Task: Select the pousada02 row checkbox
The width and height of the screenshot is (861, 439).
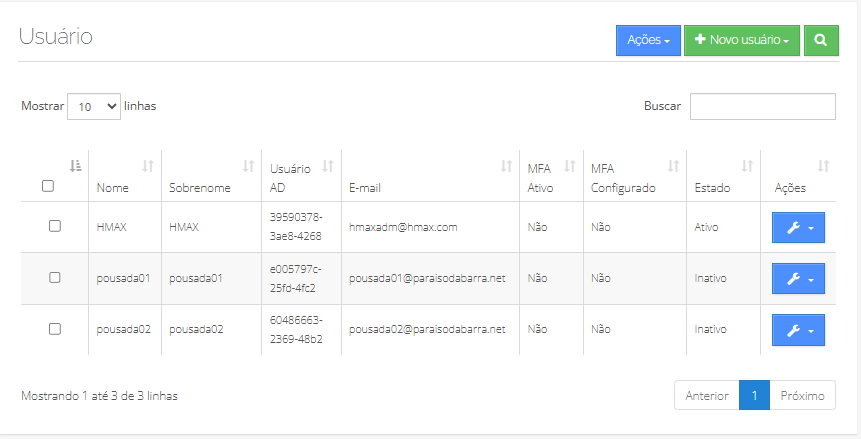Action: click(55, 328)
